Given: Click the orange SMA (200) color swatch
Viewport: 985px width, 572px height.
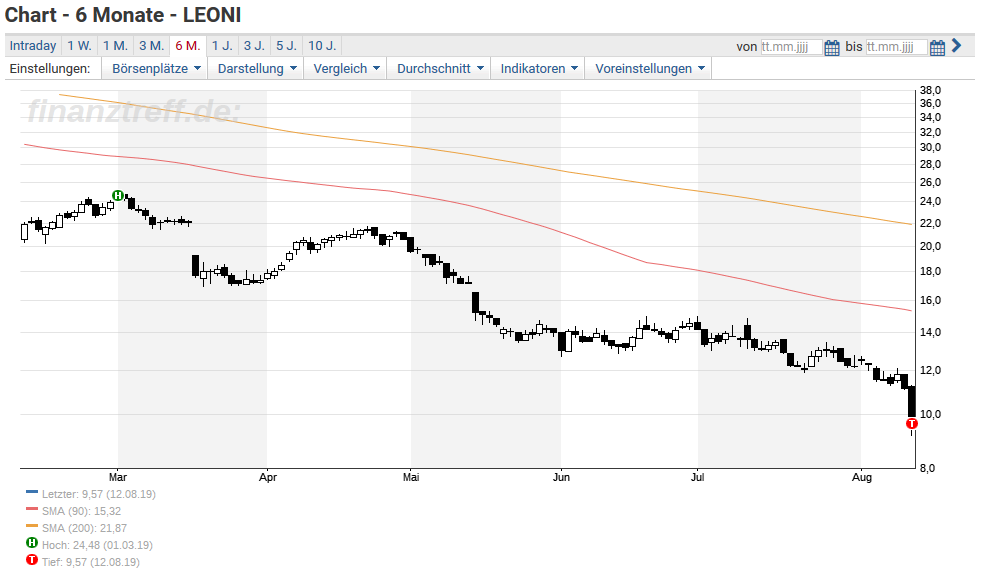Looking at the screenshot, I should tap(32, 526).
